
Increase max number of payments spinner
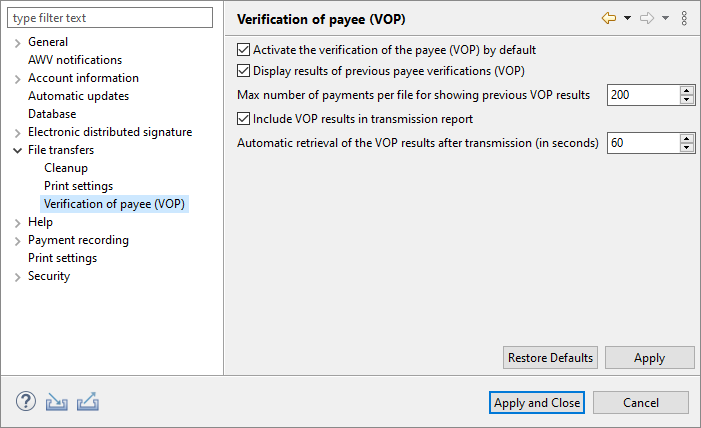point(687,90)
